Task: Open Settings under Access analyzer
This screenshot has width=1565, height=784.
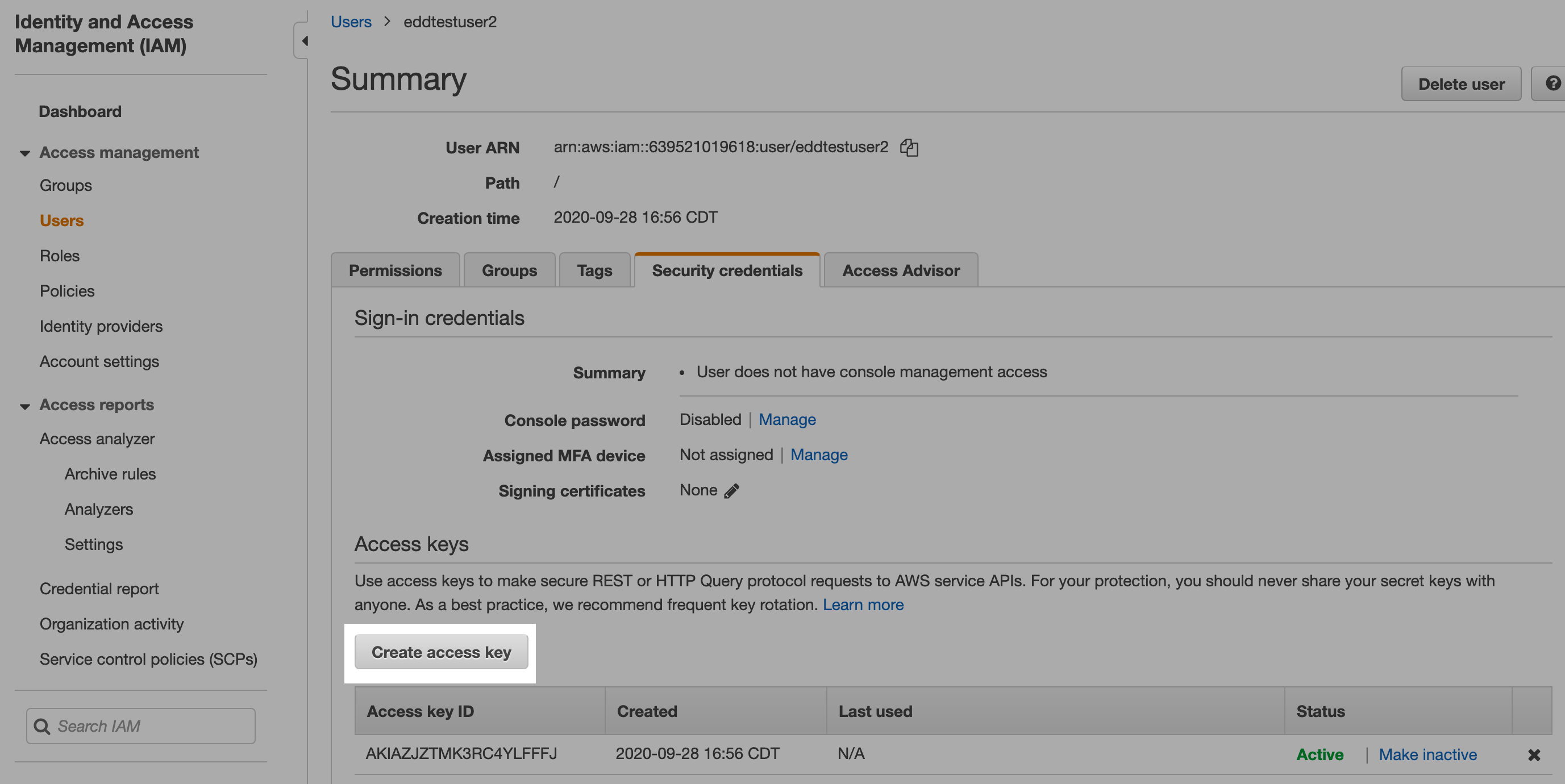Action: coord(94,544)
